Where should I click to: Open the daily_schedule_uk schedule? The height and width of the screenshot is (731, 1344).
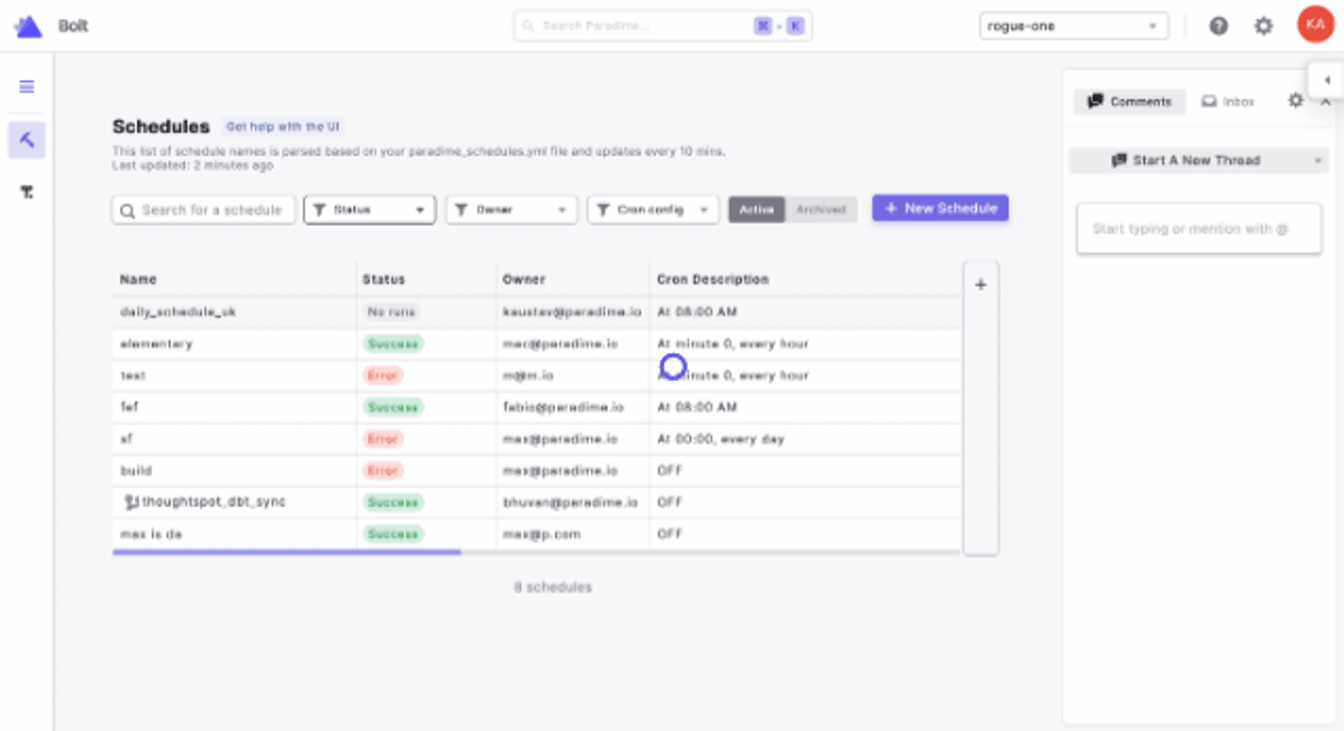pos(178,312)
